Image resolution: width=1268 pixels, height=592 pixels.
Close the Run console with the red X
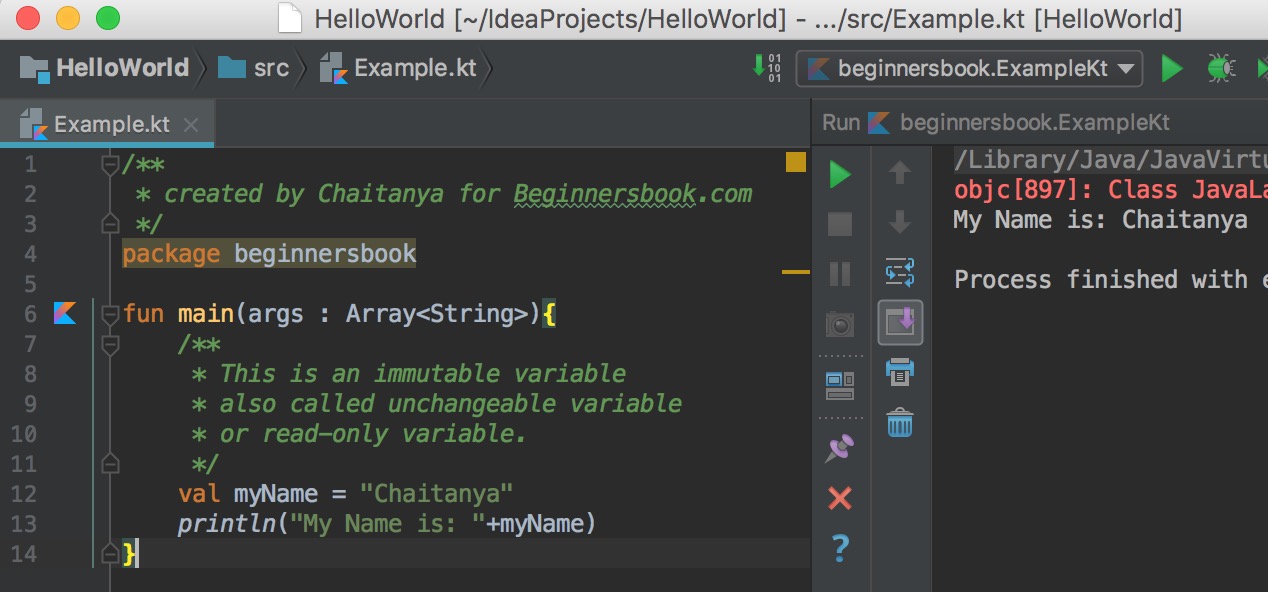point(840,498)
